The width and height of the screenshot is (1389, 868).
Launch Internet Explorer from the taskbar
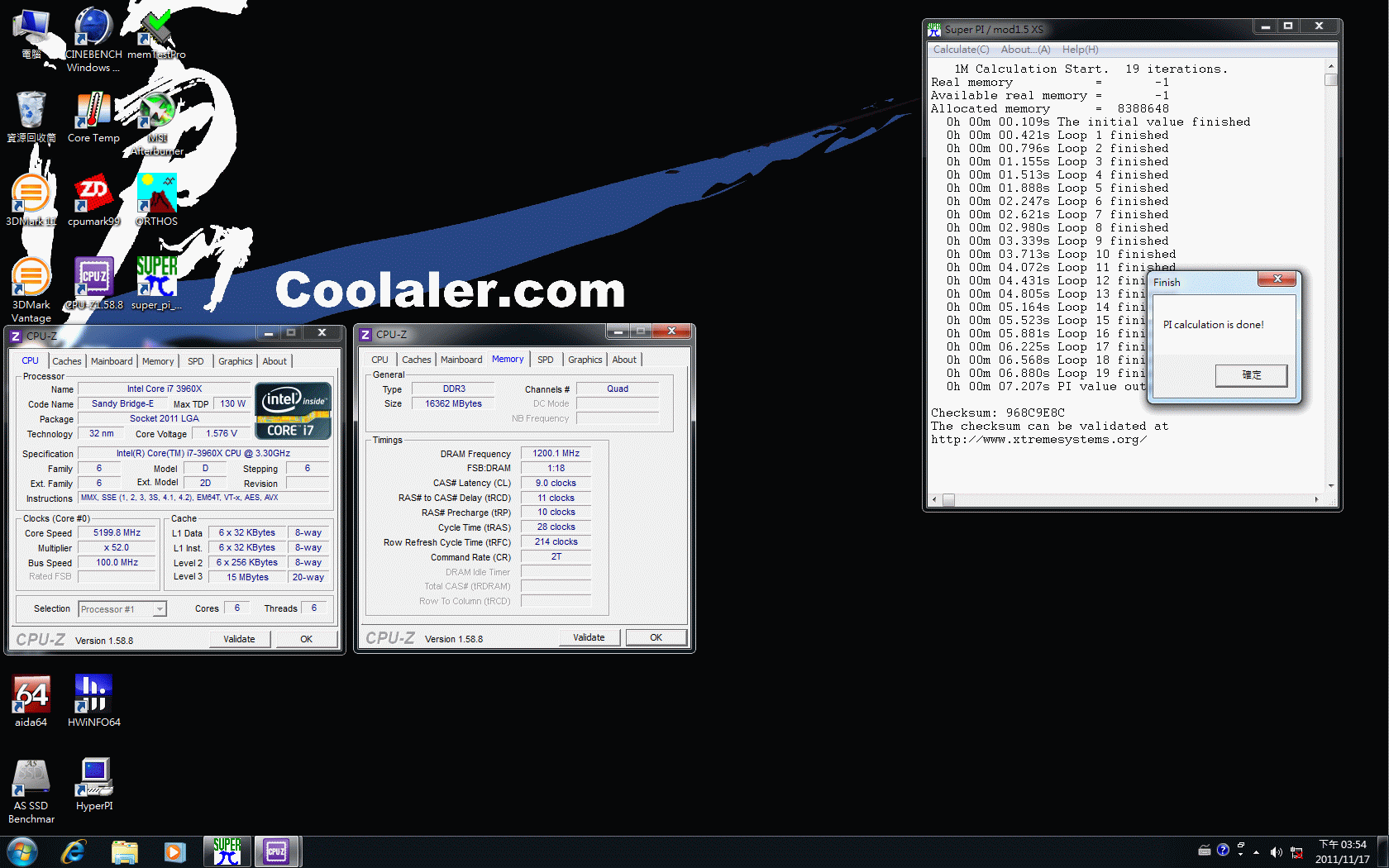[74, 851]
